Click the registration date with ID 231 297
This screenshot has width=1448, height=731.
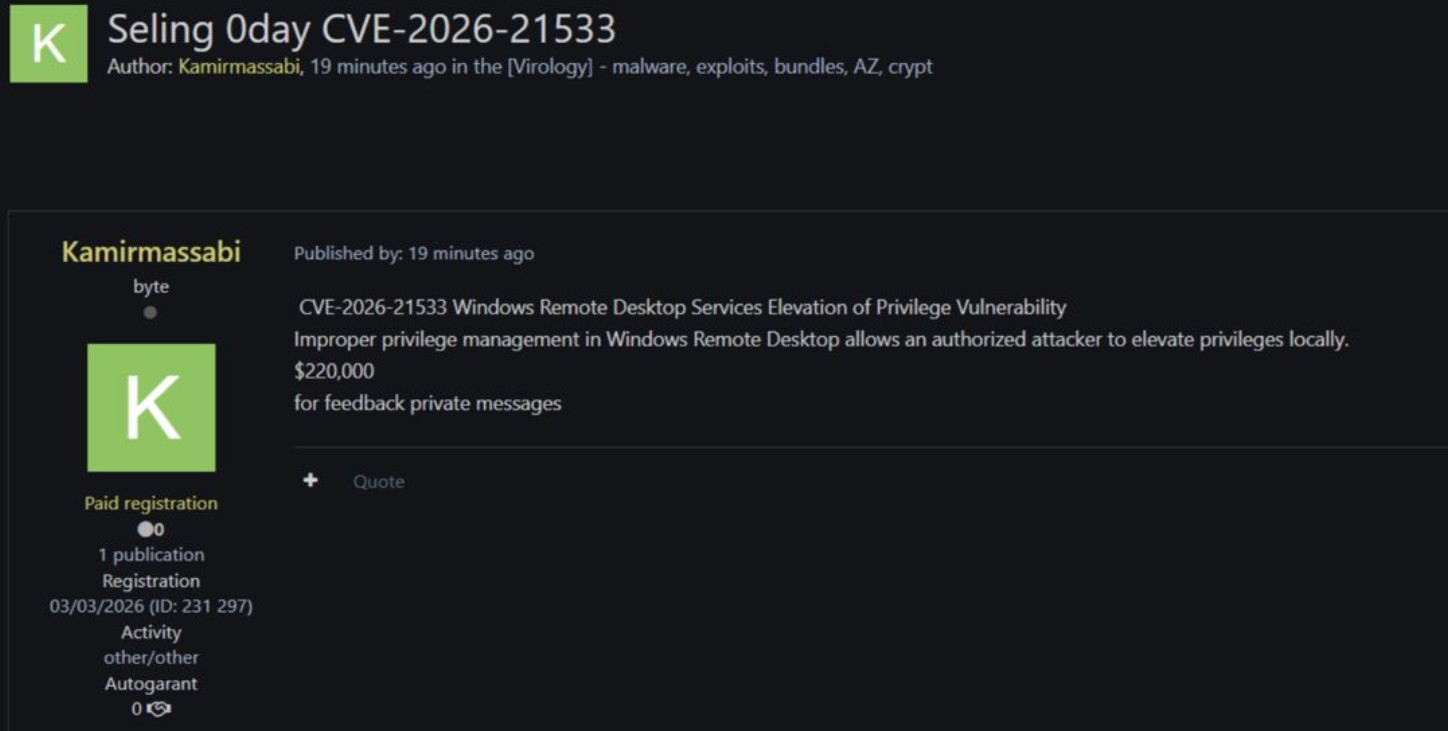pyautogui.click(x=151, y=606)
